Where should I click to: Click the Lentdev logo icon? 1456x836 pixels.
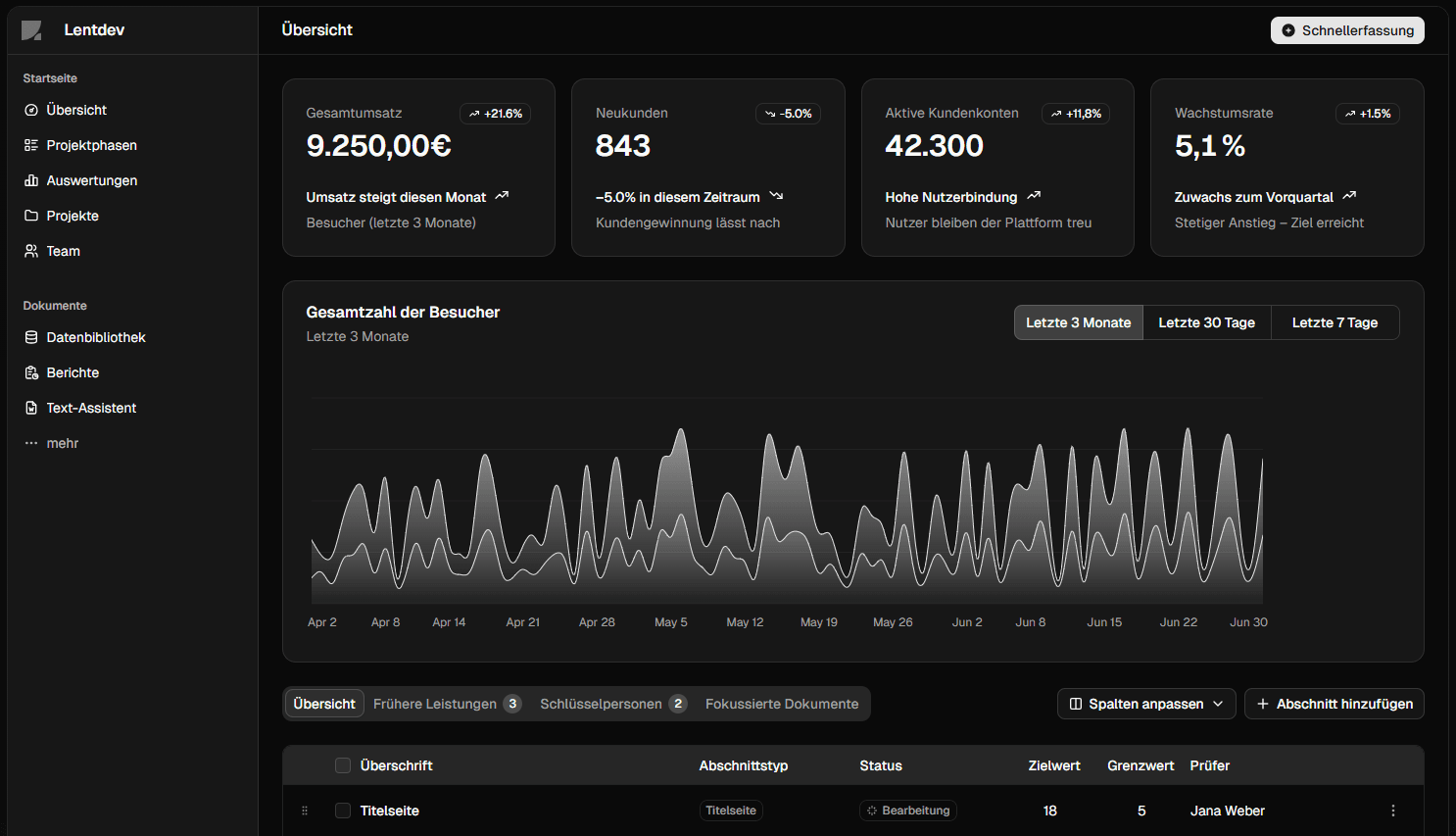[31, 30]
